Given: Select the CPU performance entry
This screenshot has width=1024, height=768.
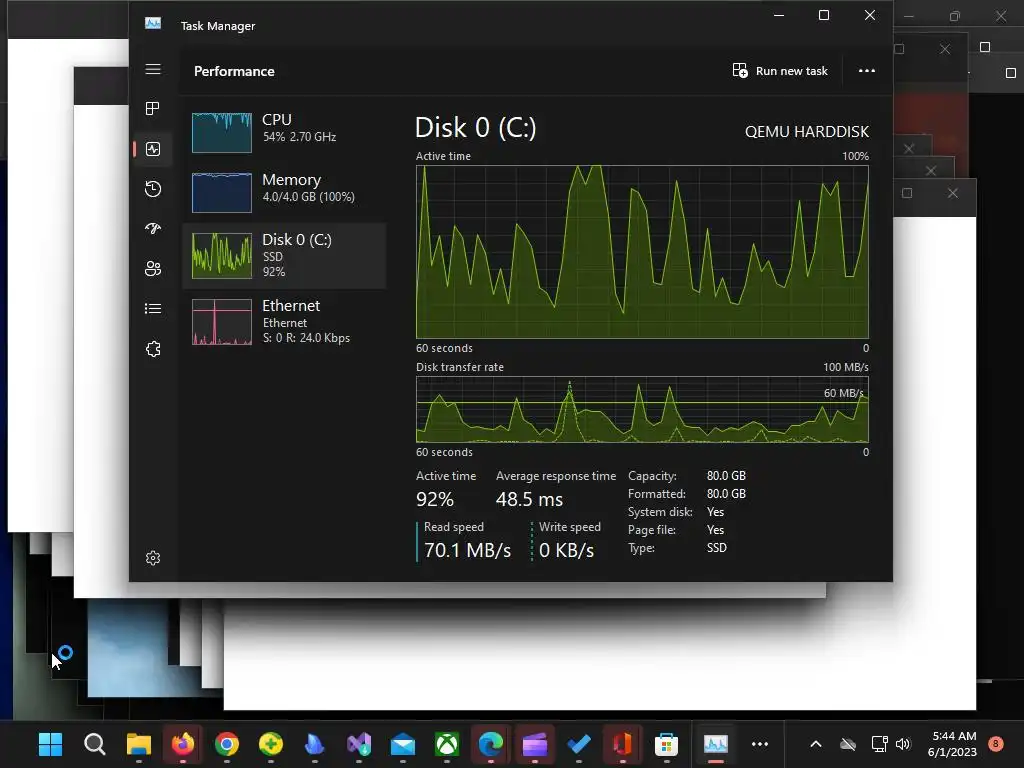Looking at the screenshot, I should coord(285,133).
